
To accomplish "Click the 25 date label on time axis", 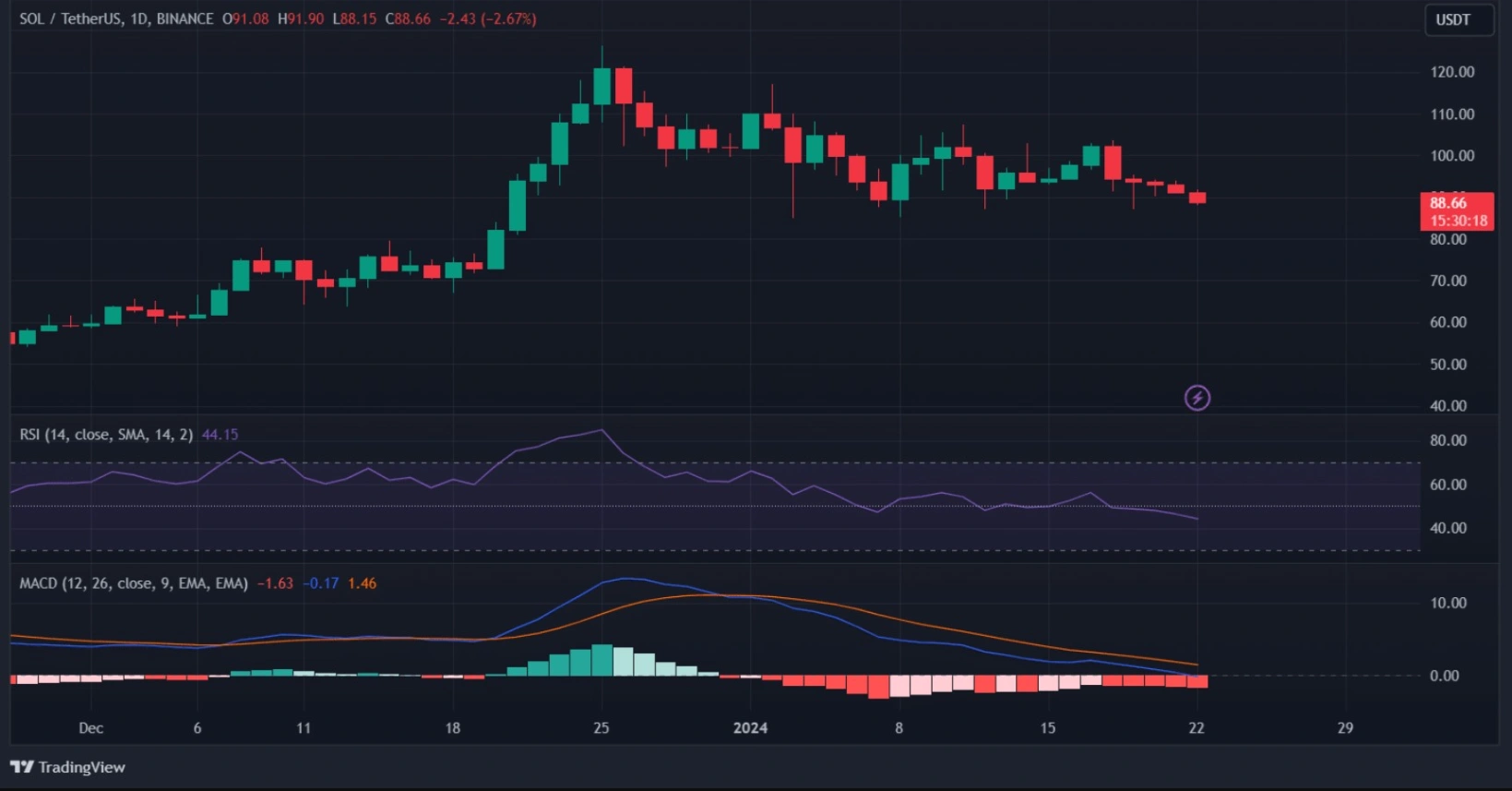I will [601, 728].
